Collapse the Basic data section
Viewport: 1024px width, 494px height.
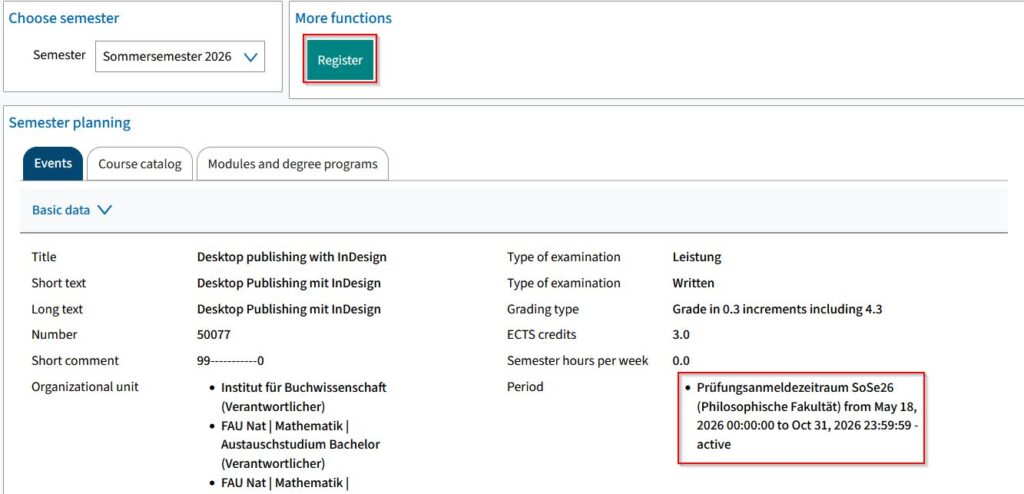[x=72, y=210]
